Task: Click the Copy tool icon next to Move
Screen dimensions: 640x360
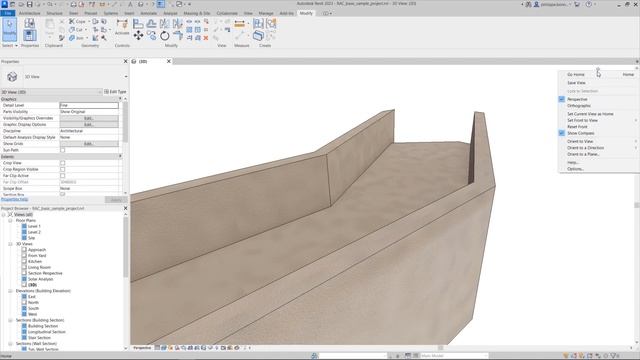Action: [151, 36]
